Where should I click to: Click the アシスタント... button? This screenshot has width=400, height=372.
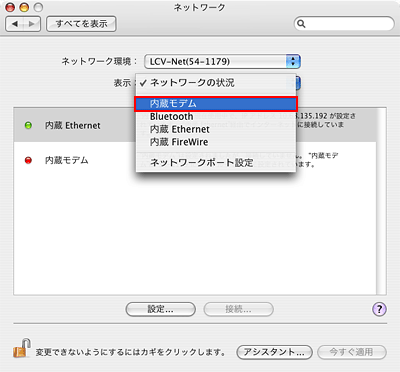pyautogui.click(x=274, y=352)
